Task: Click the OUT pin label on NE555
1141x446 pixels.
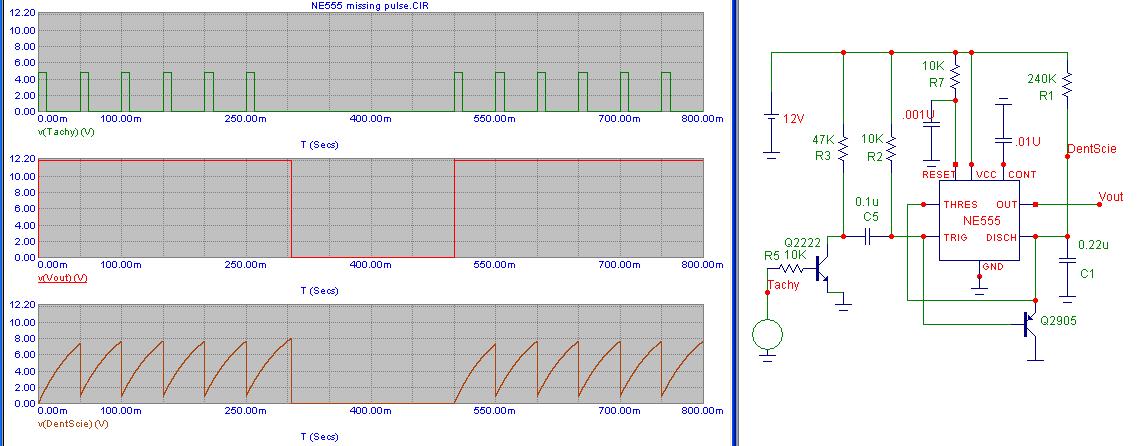Action: [1007, 204]
